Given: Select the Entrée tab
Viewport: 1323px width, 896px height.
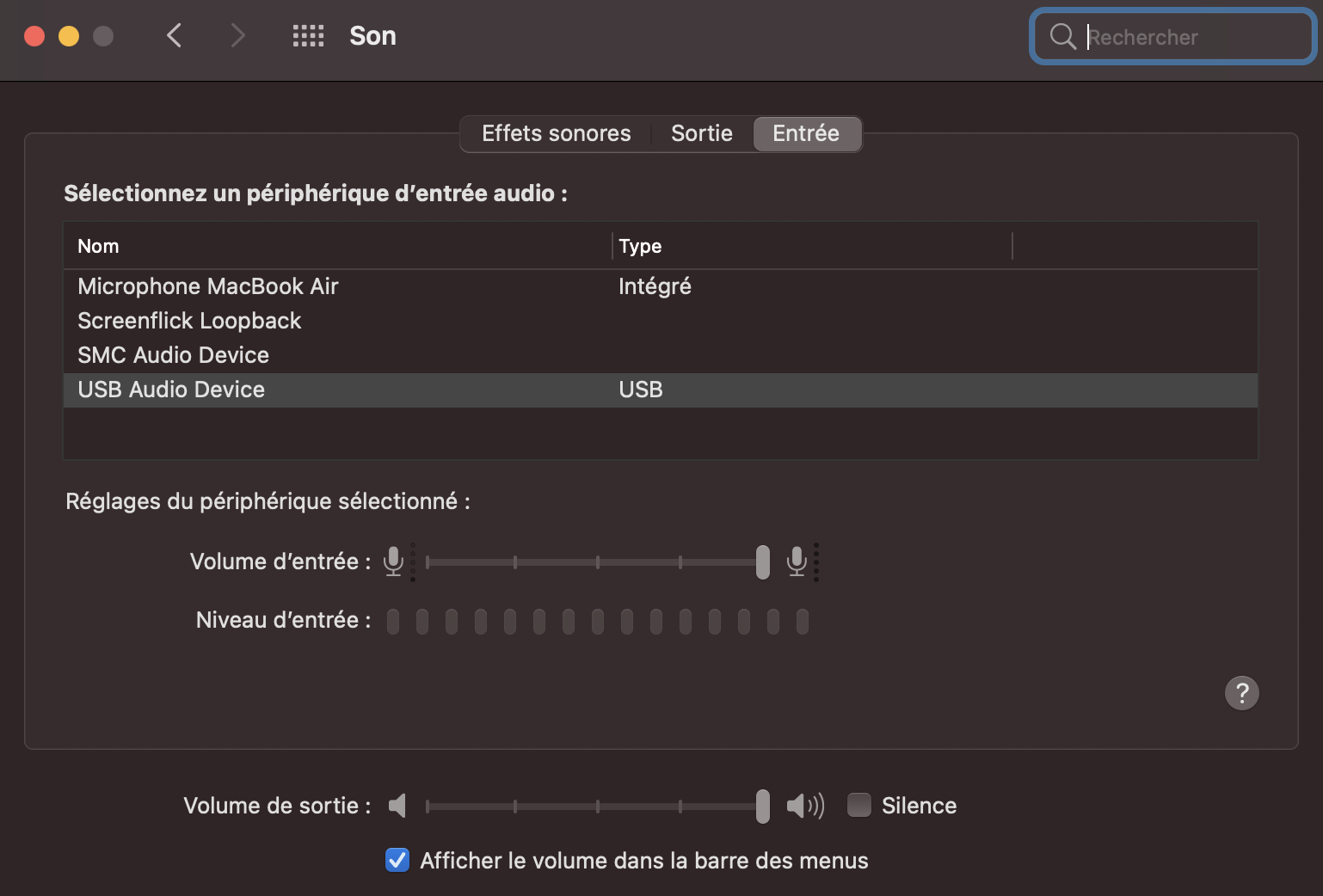Looking at the screenshot, I should [806, 133].
